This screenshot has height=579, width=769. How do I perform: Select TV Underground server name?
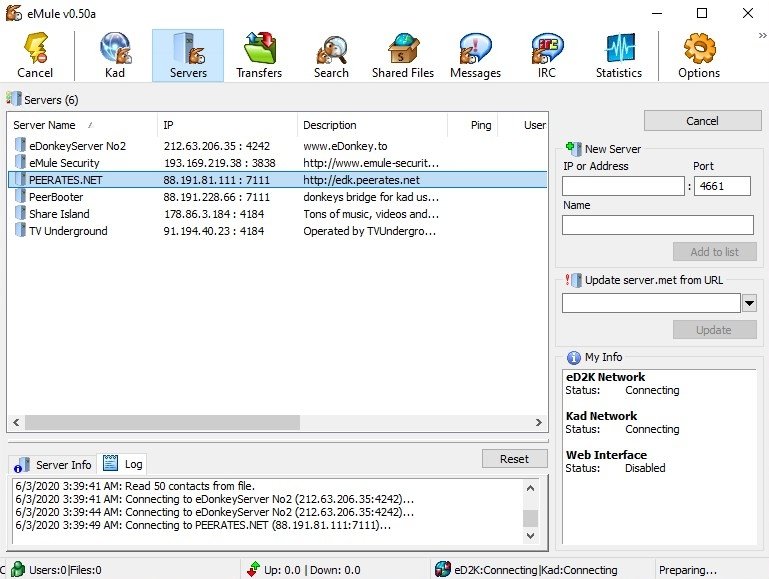pos(68,231)
